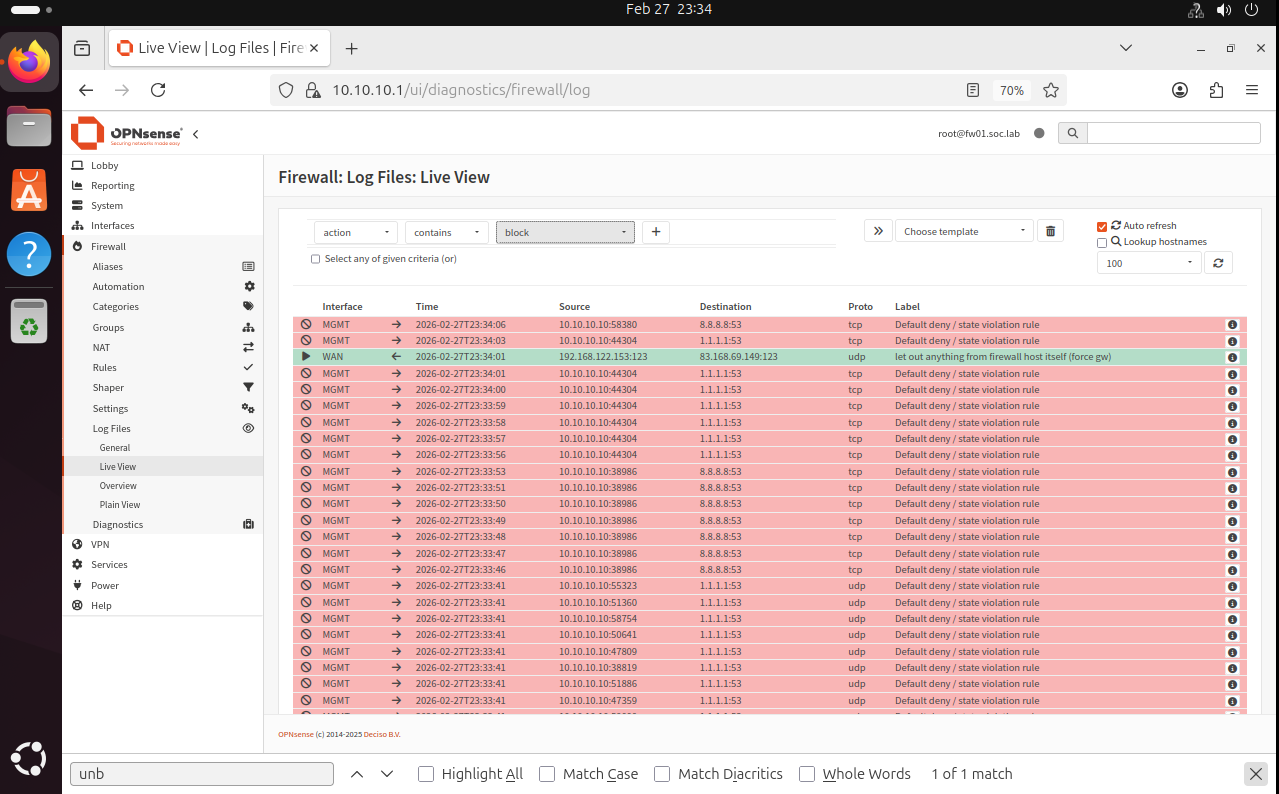
Task: Open the Choose template dropdown
Action: pos(963,231)
